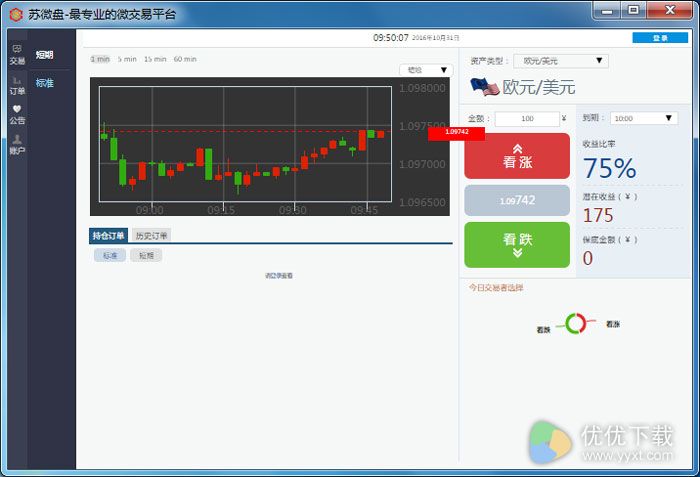Click the empty orders message text
The width and height of the screenshot is (700, 477).
pyautogui.click(x=279, y=276)
